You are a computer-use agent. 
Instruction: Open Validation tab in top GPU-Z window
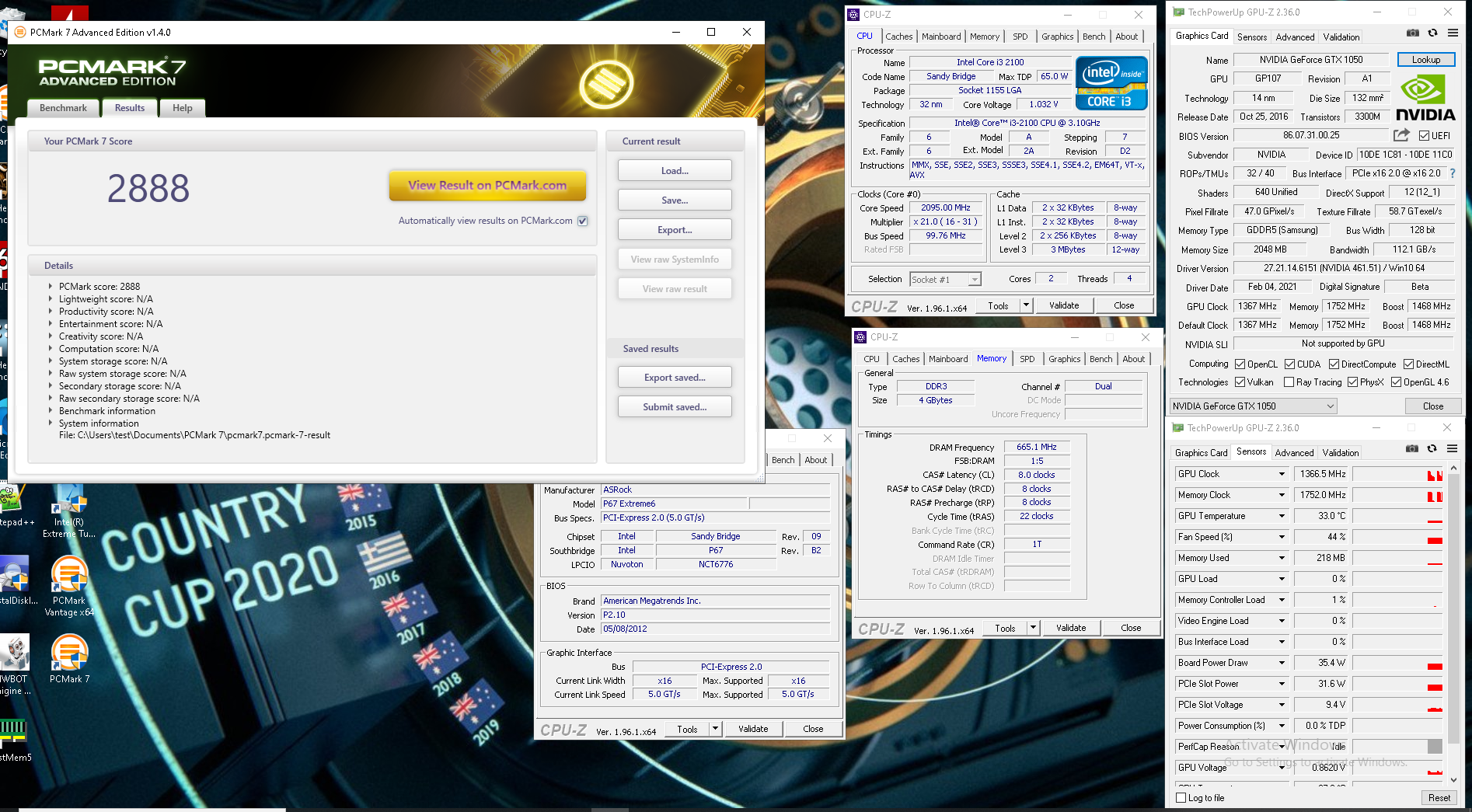(x=1341, y=37)
